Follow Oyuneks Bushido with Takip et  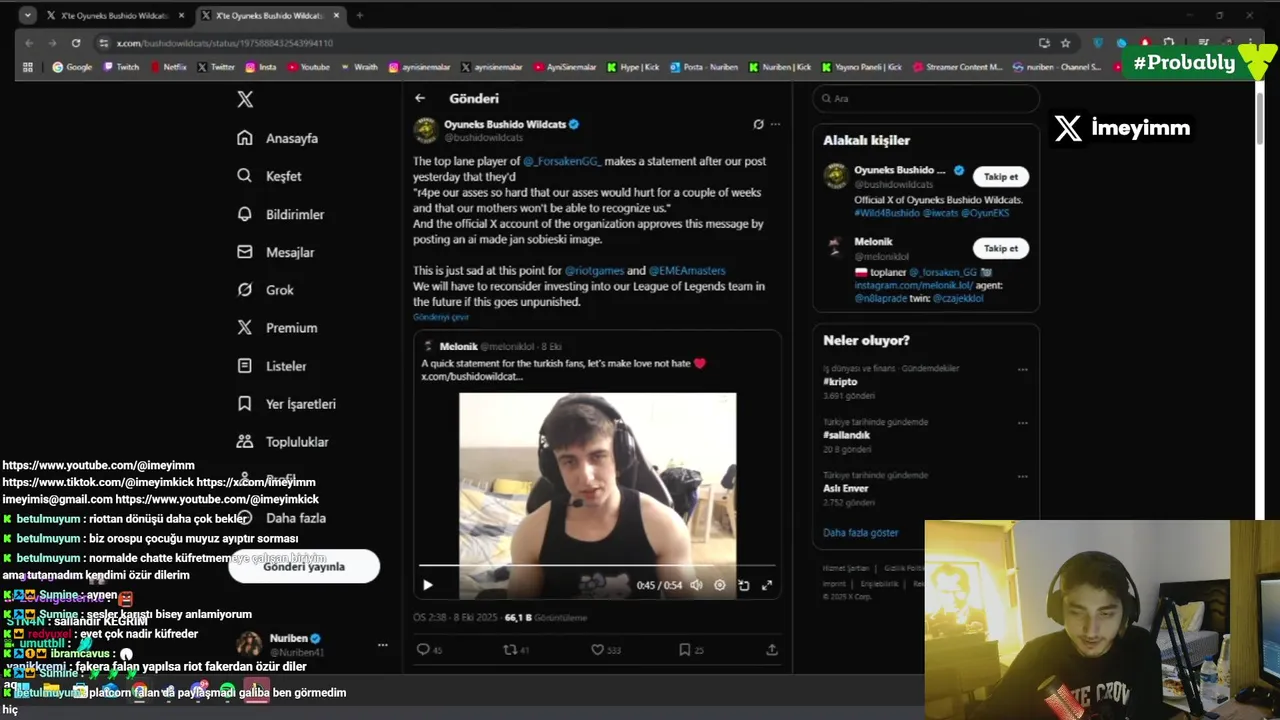[1000, 176]
